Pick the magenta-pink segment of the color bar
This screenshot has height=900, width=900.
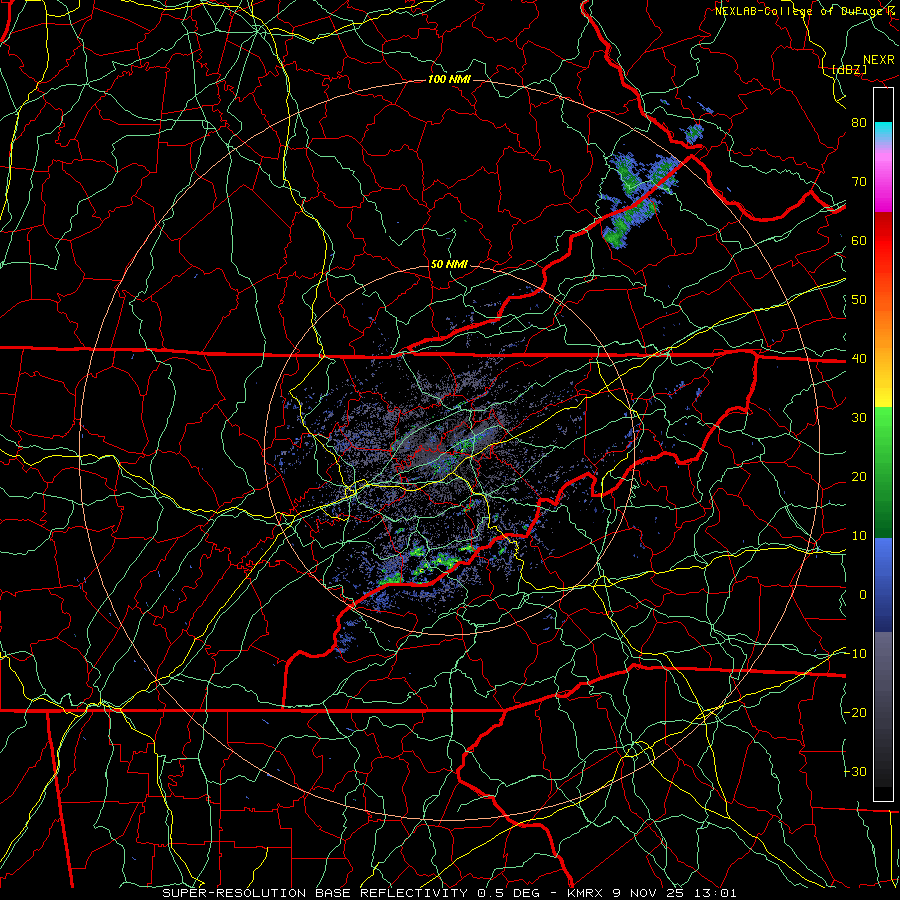[883, 181]
